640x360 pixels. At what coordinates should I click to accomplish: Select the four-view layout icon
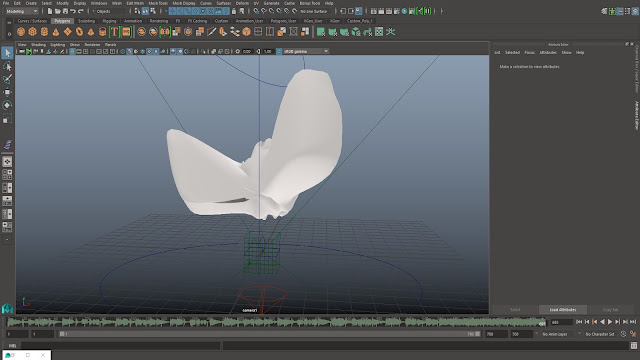(x=7, y=175)
